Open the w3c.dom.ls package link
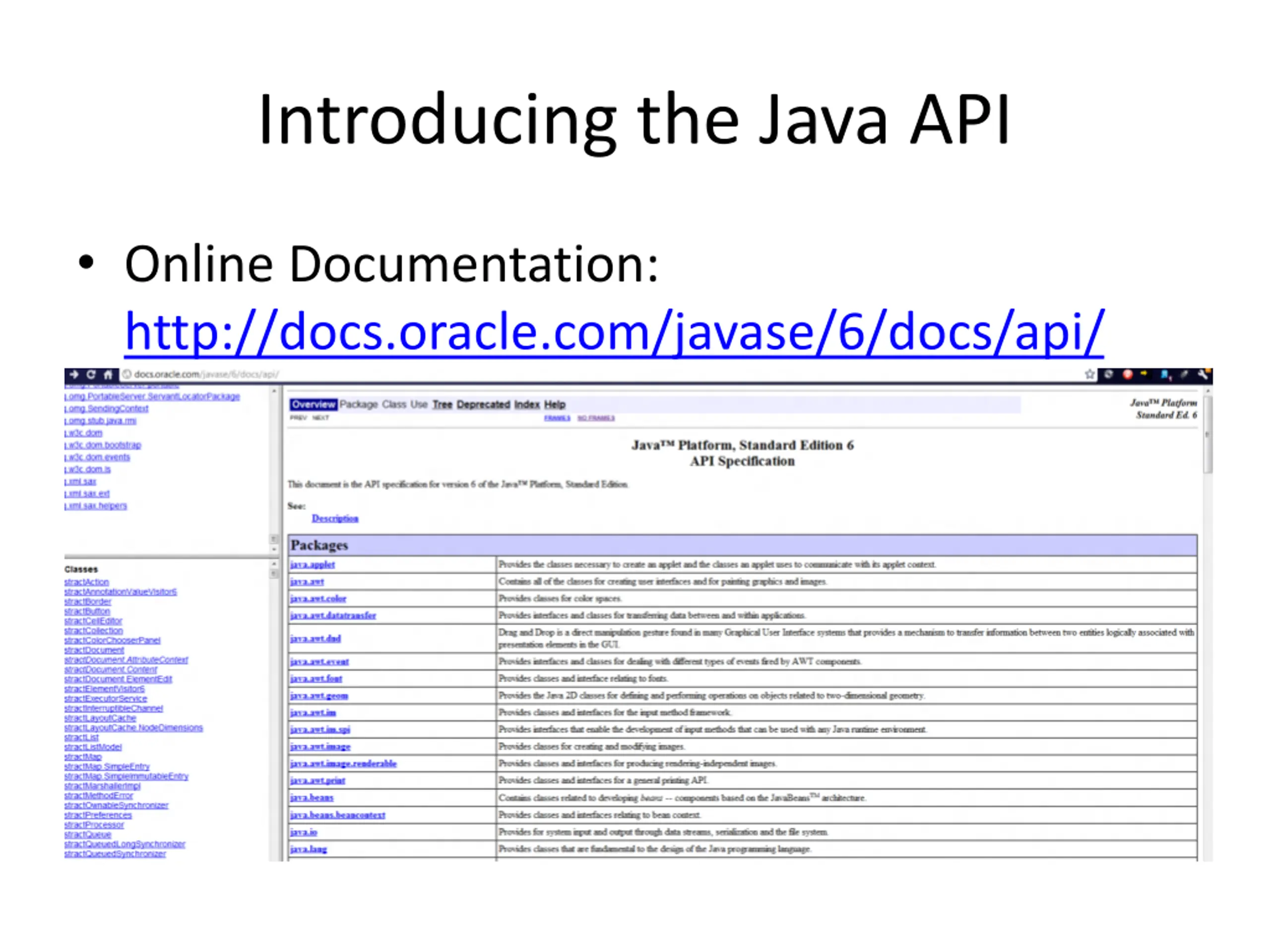 click(x=88, y=469)
